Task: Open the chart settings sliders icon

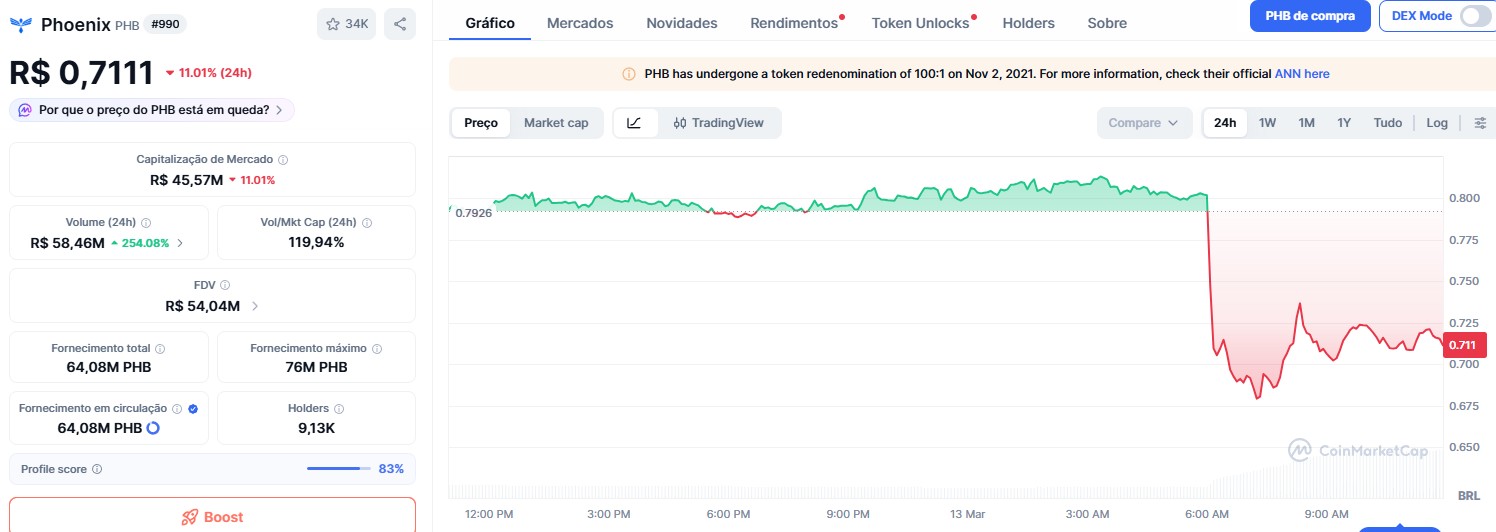Action: point(1480,123)
